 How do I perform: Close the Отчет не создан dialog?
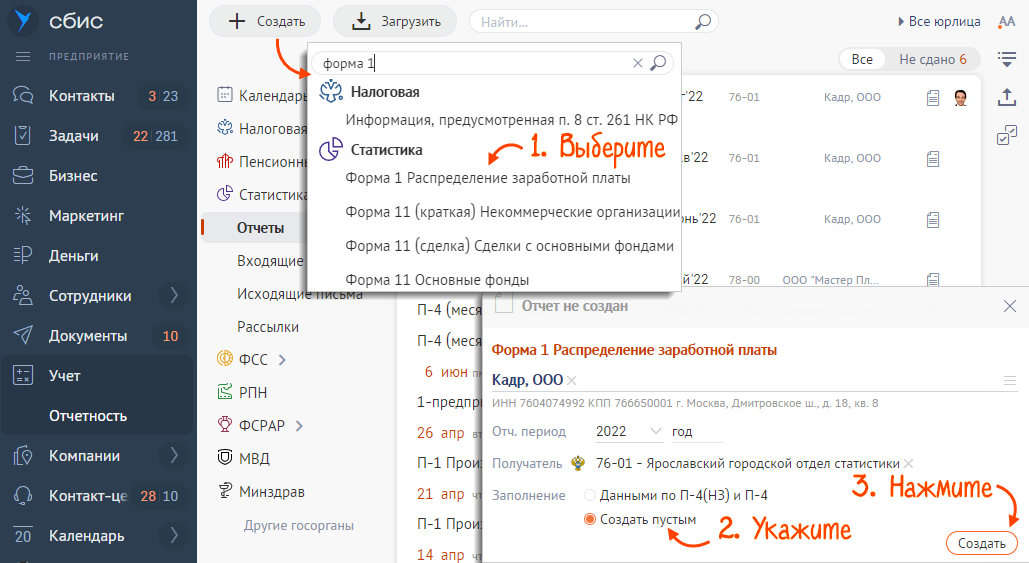[x=1009, y=306]
